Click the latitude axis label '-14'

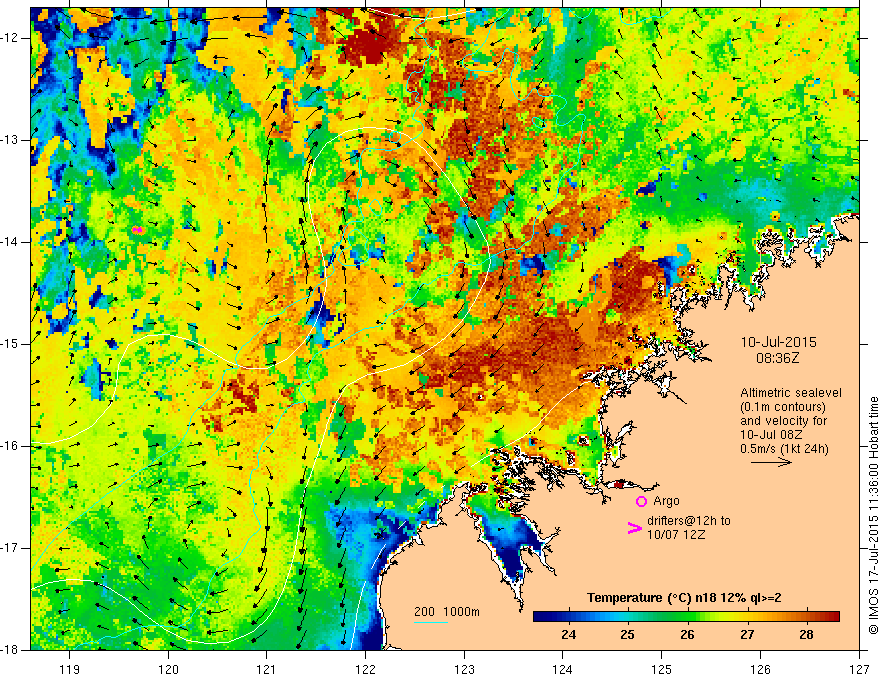[11, 242]
